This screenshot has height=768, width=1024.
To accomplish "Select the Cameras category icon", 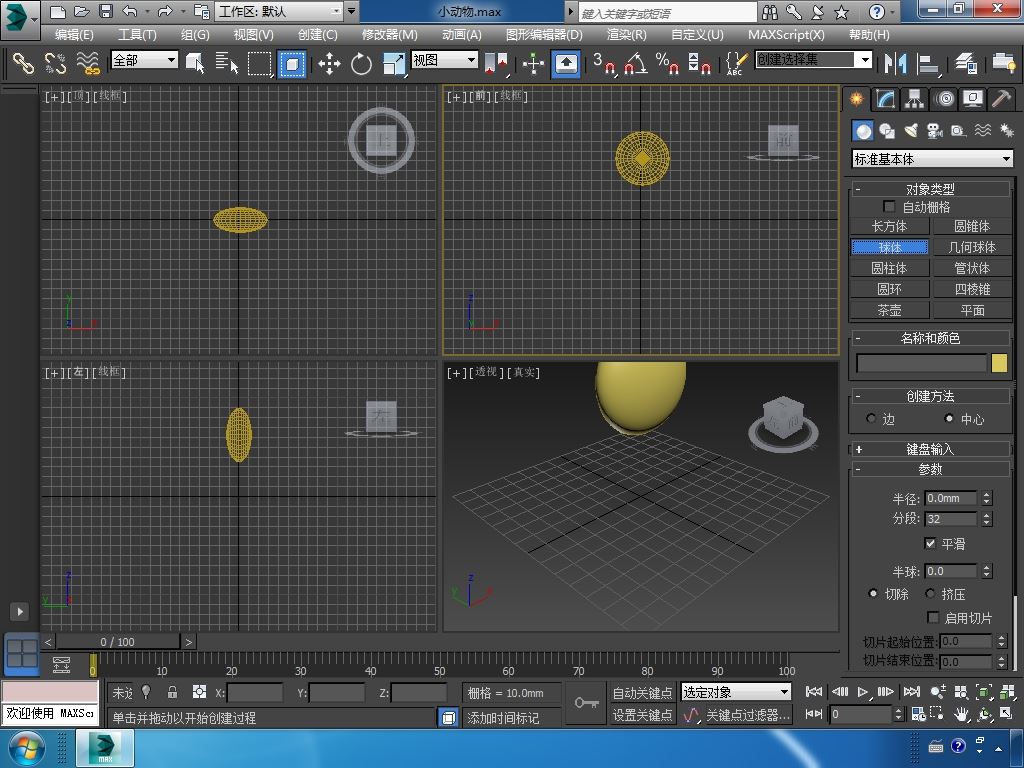I will click(935, 131).
